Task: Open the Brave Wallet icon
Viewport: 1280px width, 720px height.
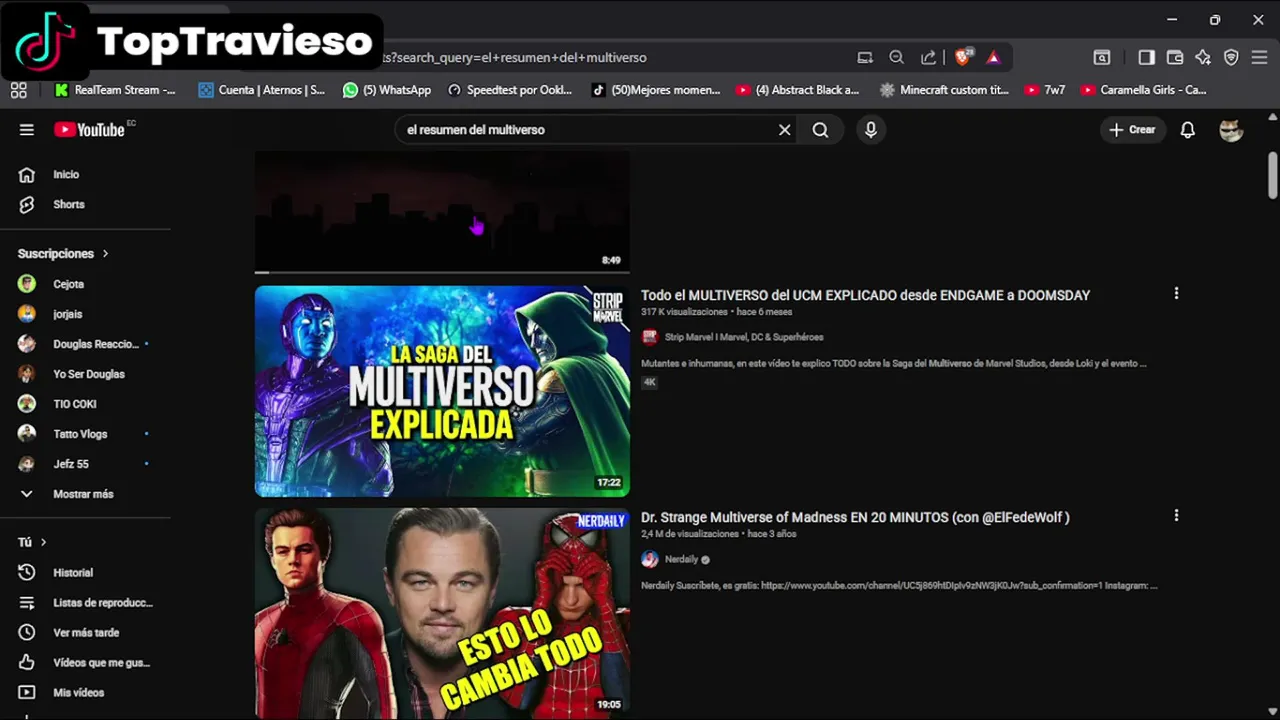Action: 1175,58
